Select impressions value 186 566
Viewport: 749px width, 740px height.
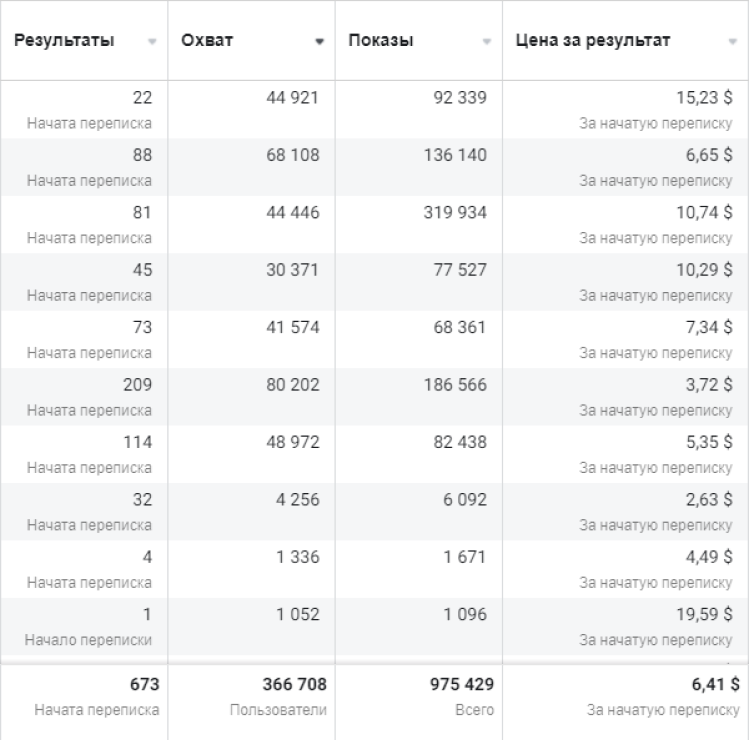coord(455,385)
